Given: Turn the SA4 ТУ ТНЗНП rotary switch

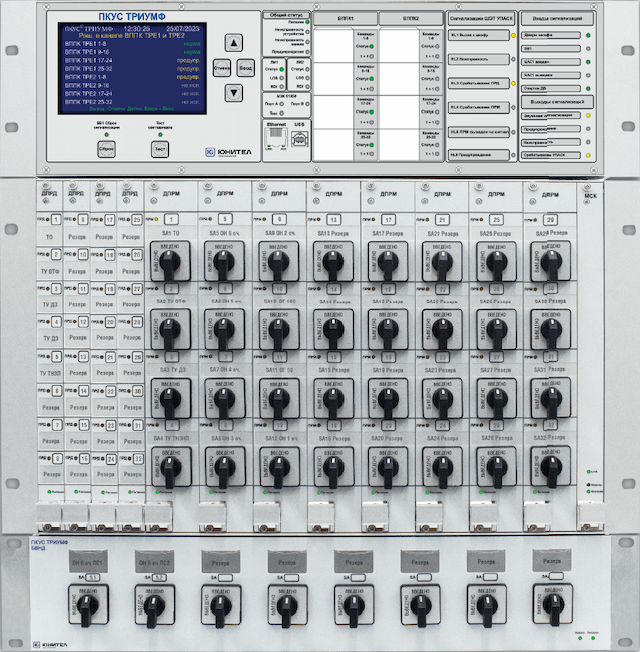Looking at the screenshot, I should click(x=172, y=466).
